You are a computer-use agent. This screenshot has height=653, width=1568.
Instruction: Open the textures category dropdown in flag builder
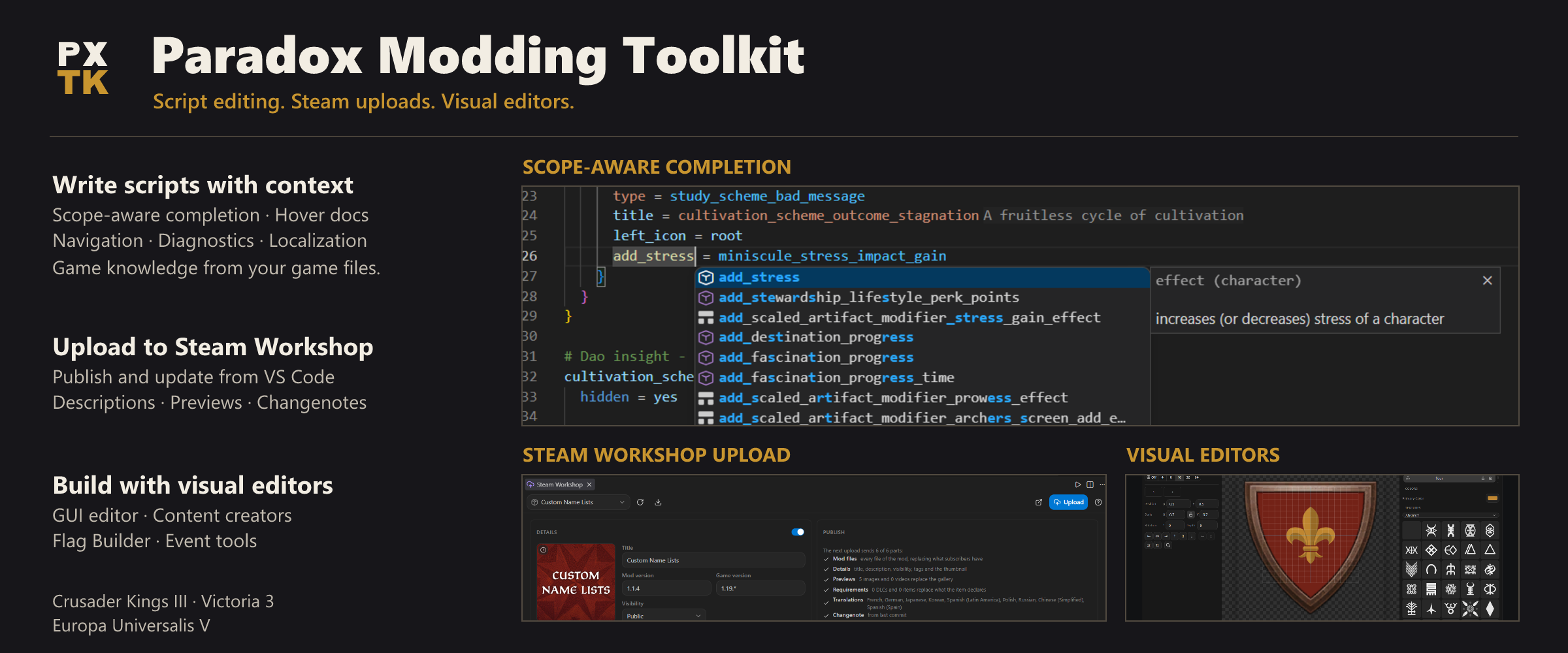1450,515
